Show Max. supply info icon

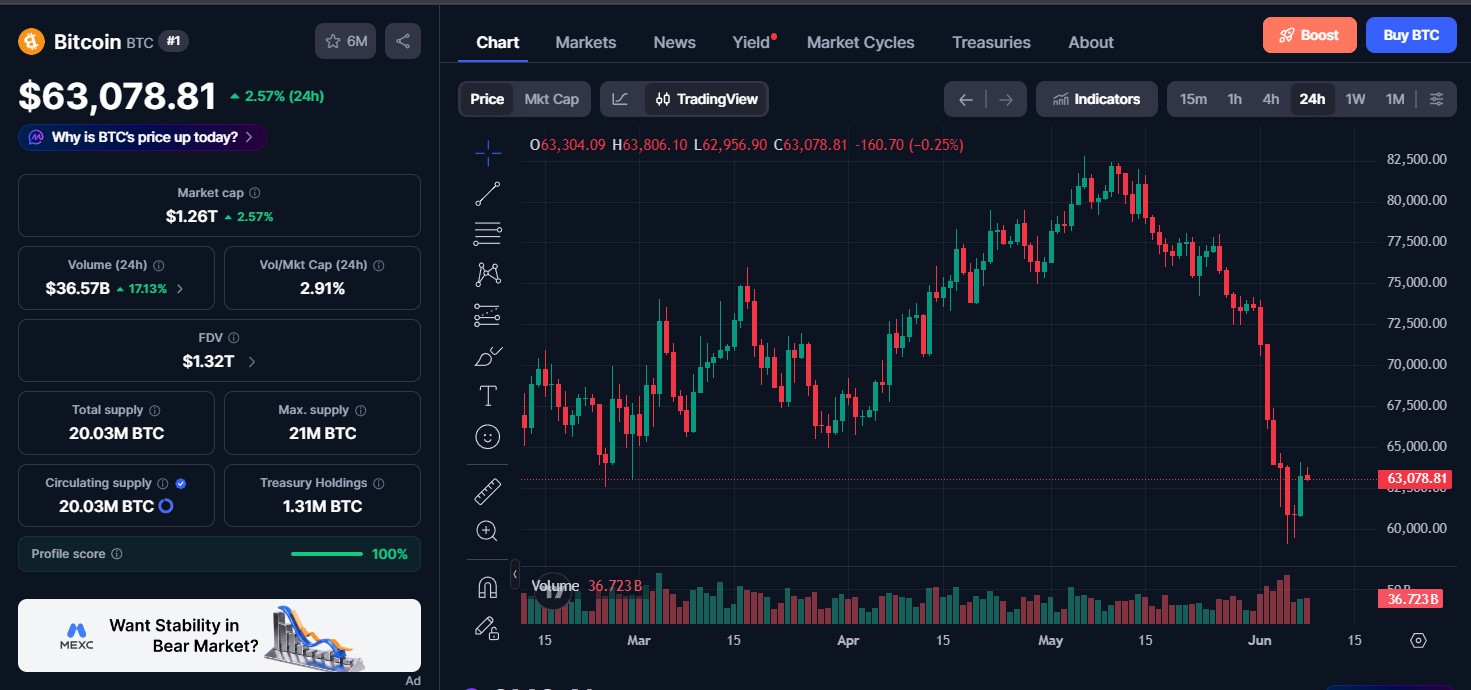(360, 410)
